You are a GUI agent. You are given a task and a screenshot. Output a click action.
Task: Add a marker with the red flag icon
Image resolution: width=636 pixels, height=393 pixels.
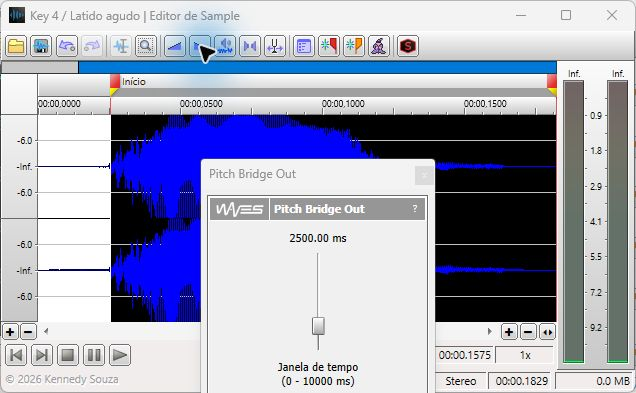(x=329, y=46)
